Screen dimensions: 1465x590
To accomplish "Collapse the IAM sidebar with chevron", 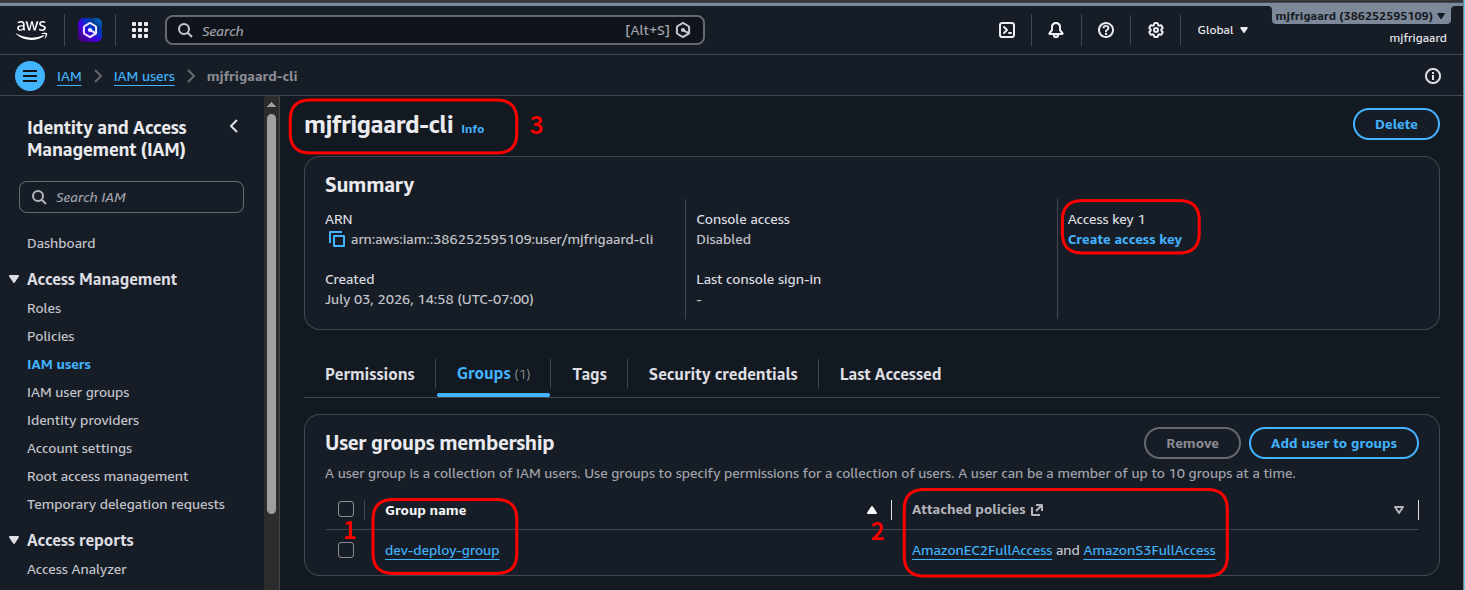I will pos(234,126).
